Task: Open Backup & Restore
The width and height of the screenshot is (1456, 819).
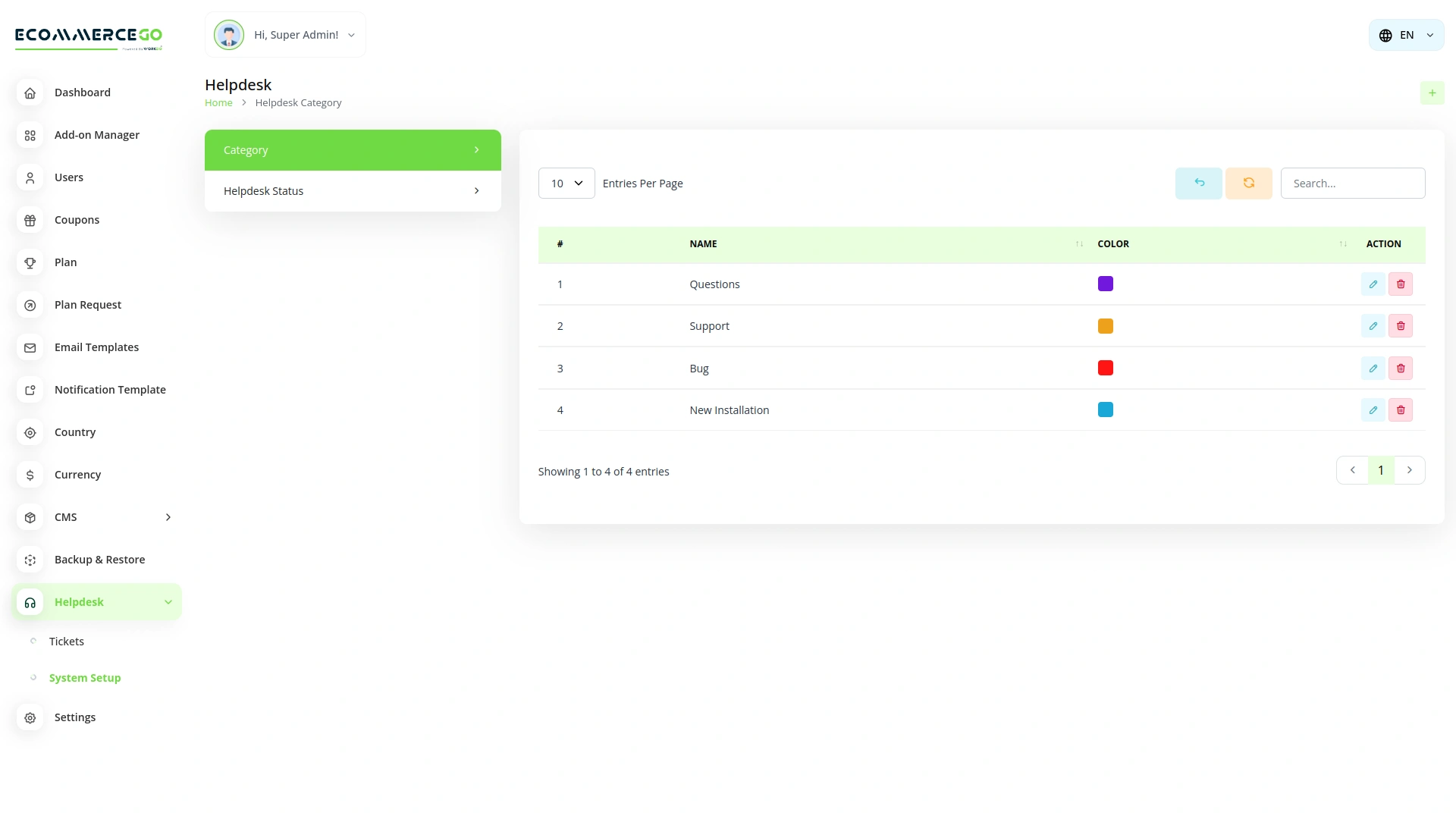Action: tap(99, 559)
